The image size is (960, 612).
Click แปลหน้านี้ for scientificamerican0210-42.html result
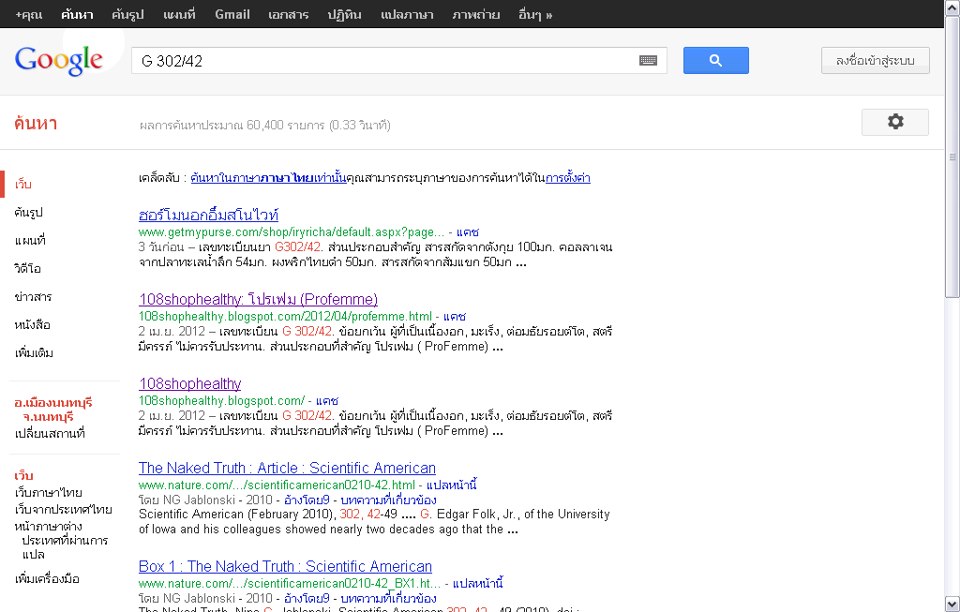[x=451, y=485]
